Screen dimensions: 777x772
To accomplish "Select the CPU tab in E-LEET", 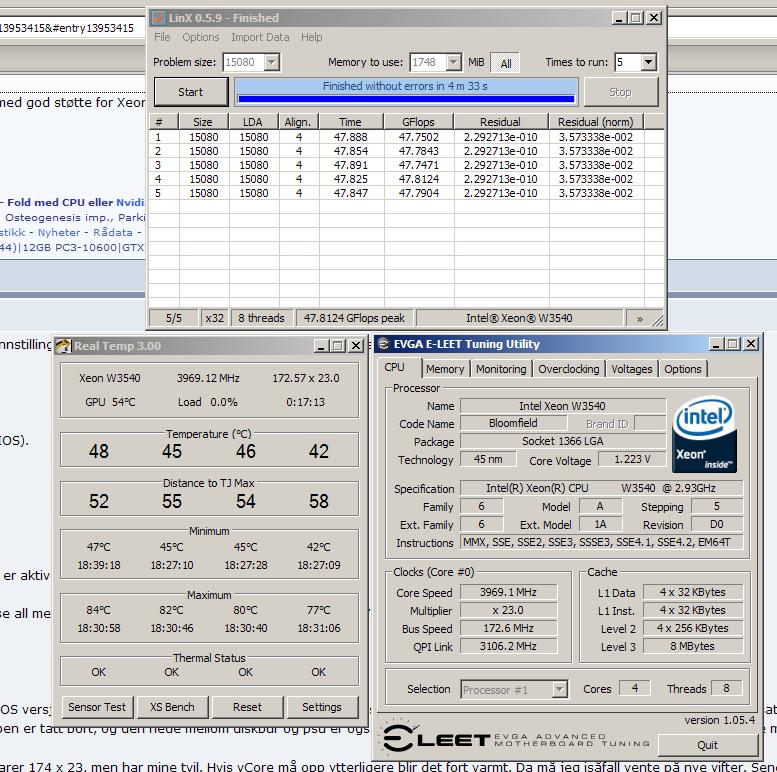I will (400, 368).
